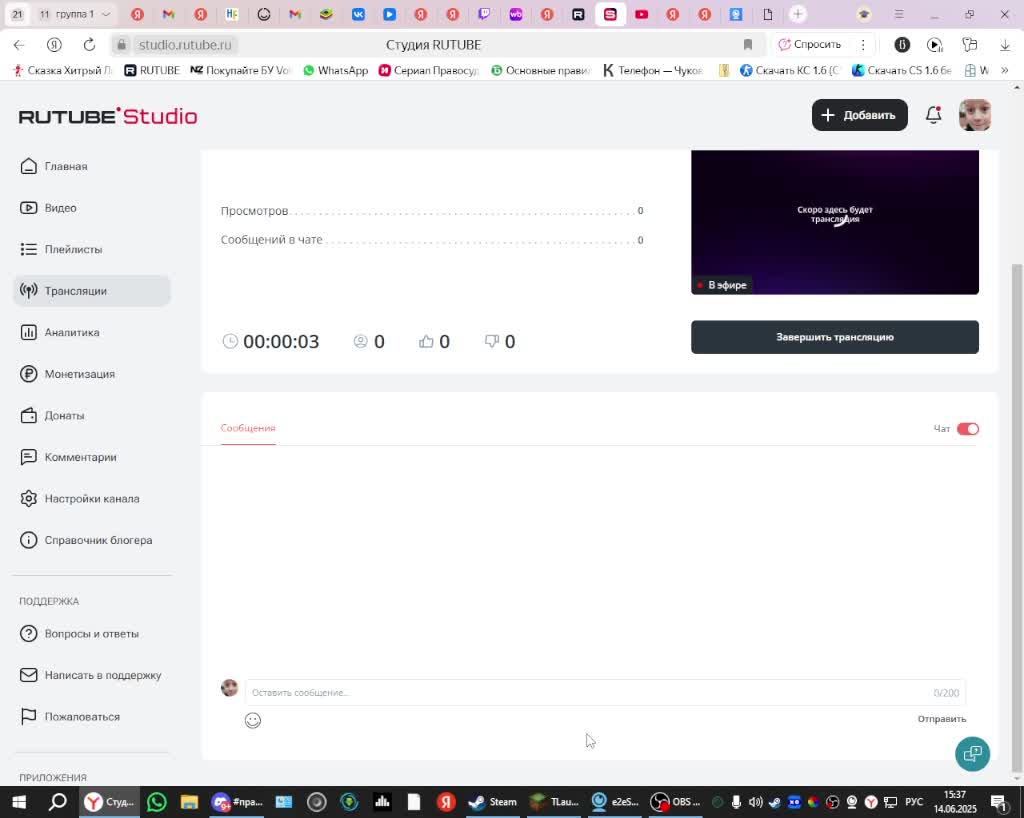Click the live stream preview player
The width and height of the screenshot is (1024, 818).
pyautogui.click(x=835, y=222)
